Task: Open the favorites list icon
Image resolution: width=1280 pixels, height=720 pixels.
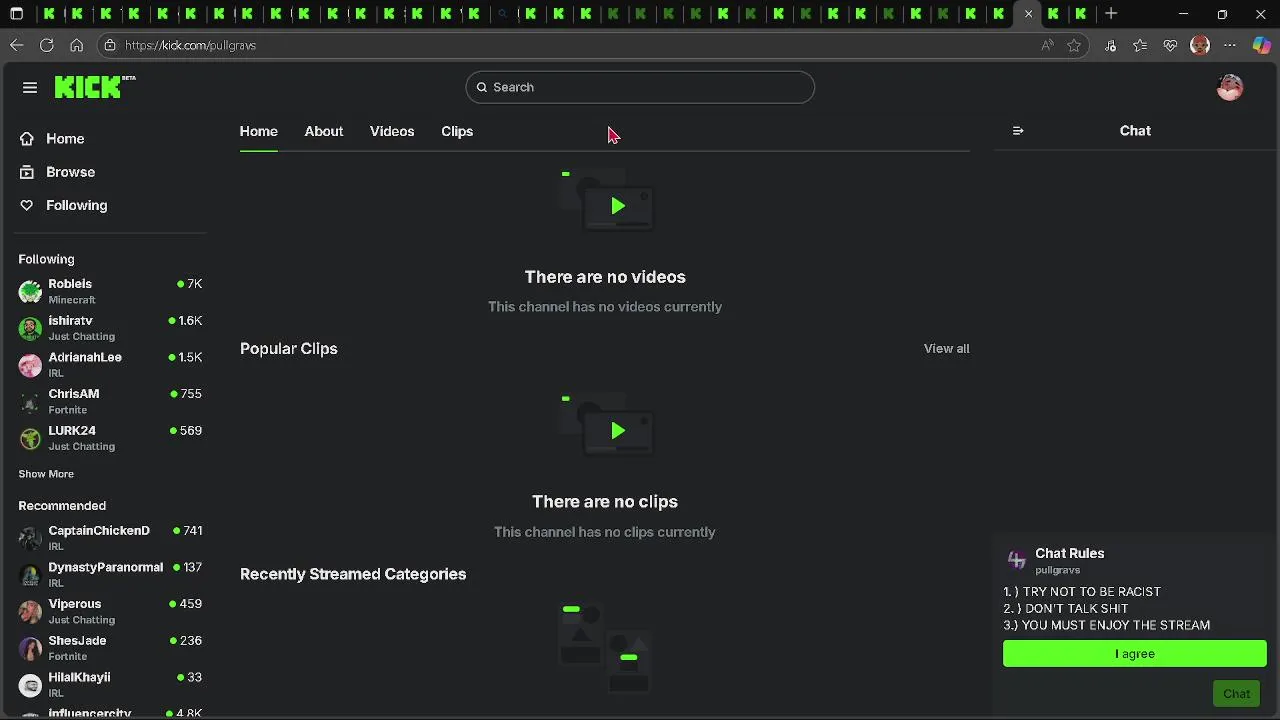Action: point(1140,45)
